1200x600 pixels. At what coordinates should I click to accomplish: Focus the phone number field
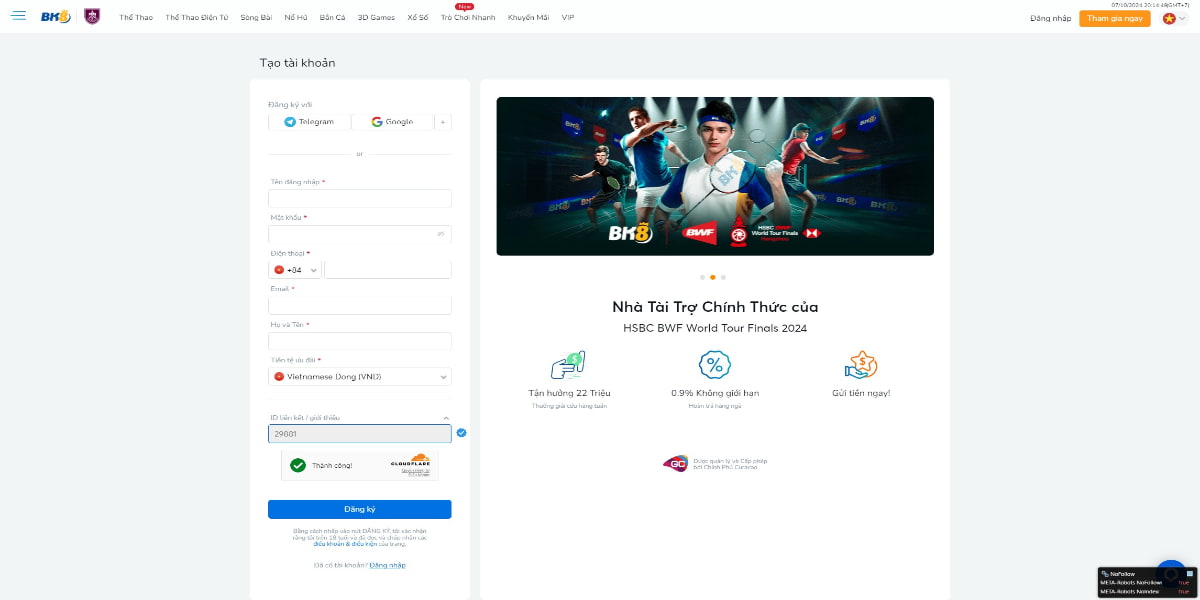pyautogui.click(x=388, y=270)
